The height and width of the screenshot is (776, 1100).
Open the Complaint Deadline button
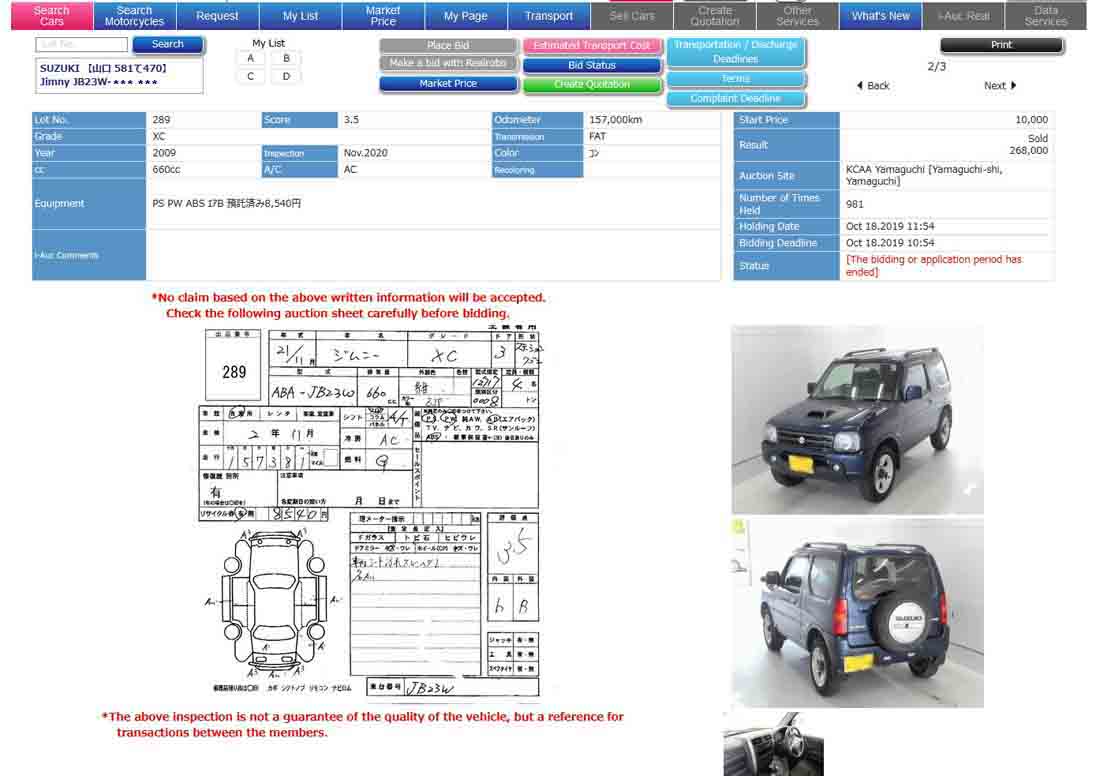click(735, 99)
